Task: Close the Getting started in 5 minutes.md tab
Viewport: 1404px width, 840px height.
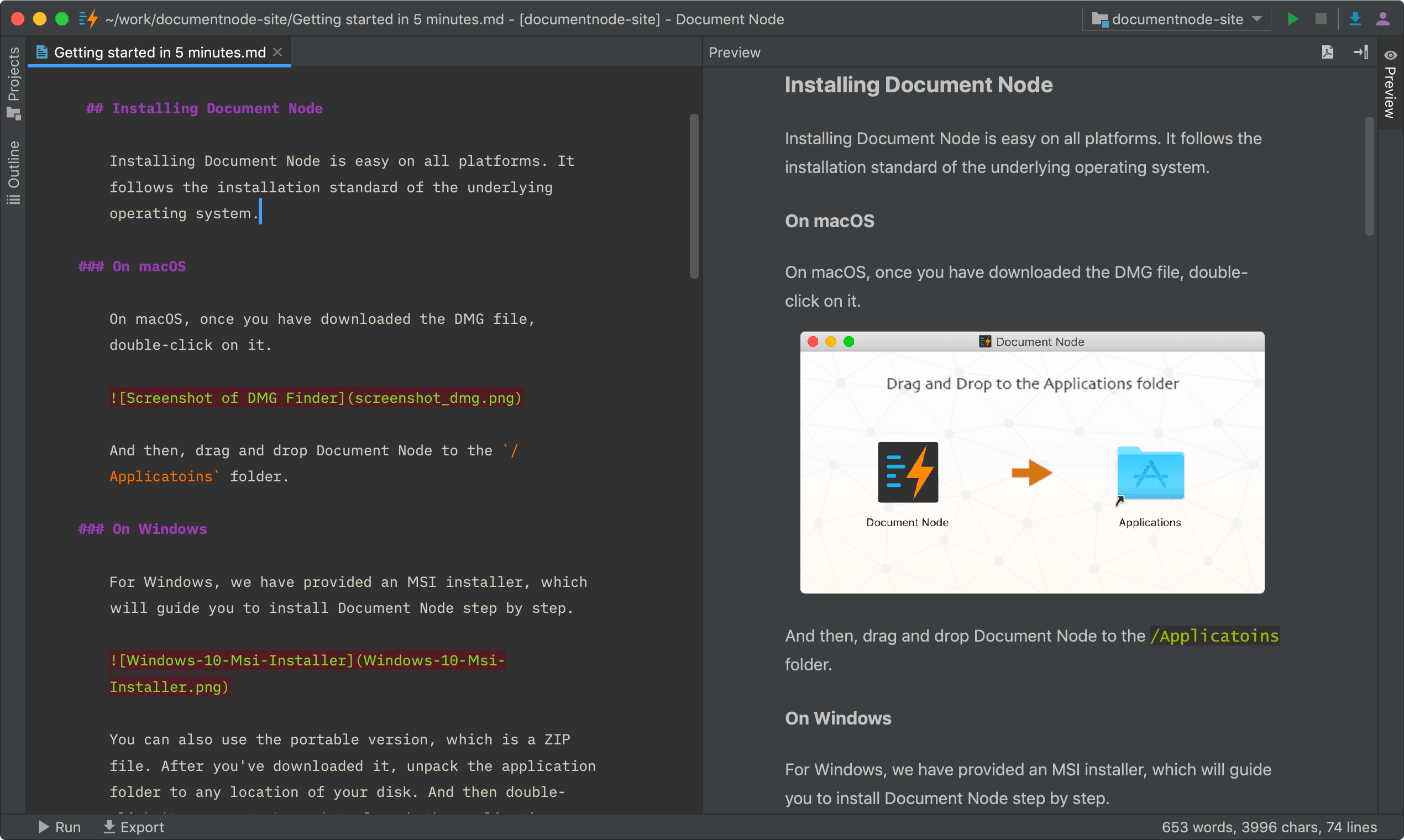Action: pyautogui.click(x=277, y=52)
